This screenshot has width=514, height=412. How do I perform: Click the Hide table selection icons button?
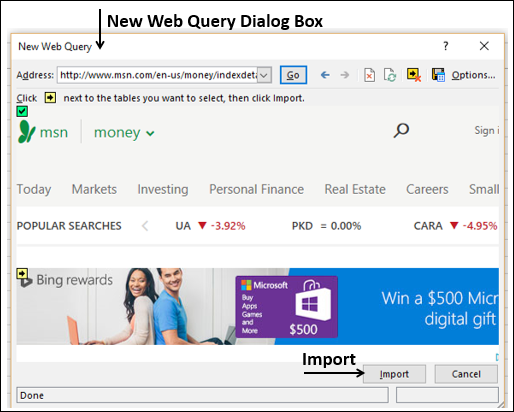[x=414, y=75]
